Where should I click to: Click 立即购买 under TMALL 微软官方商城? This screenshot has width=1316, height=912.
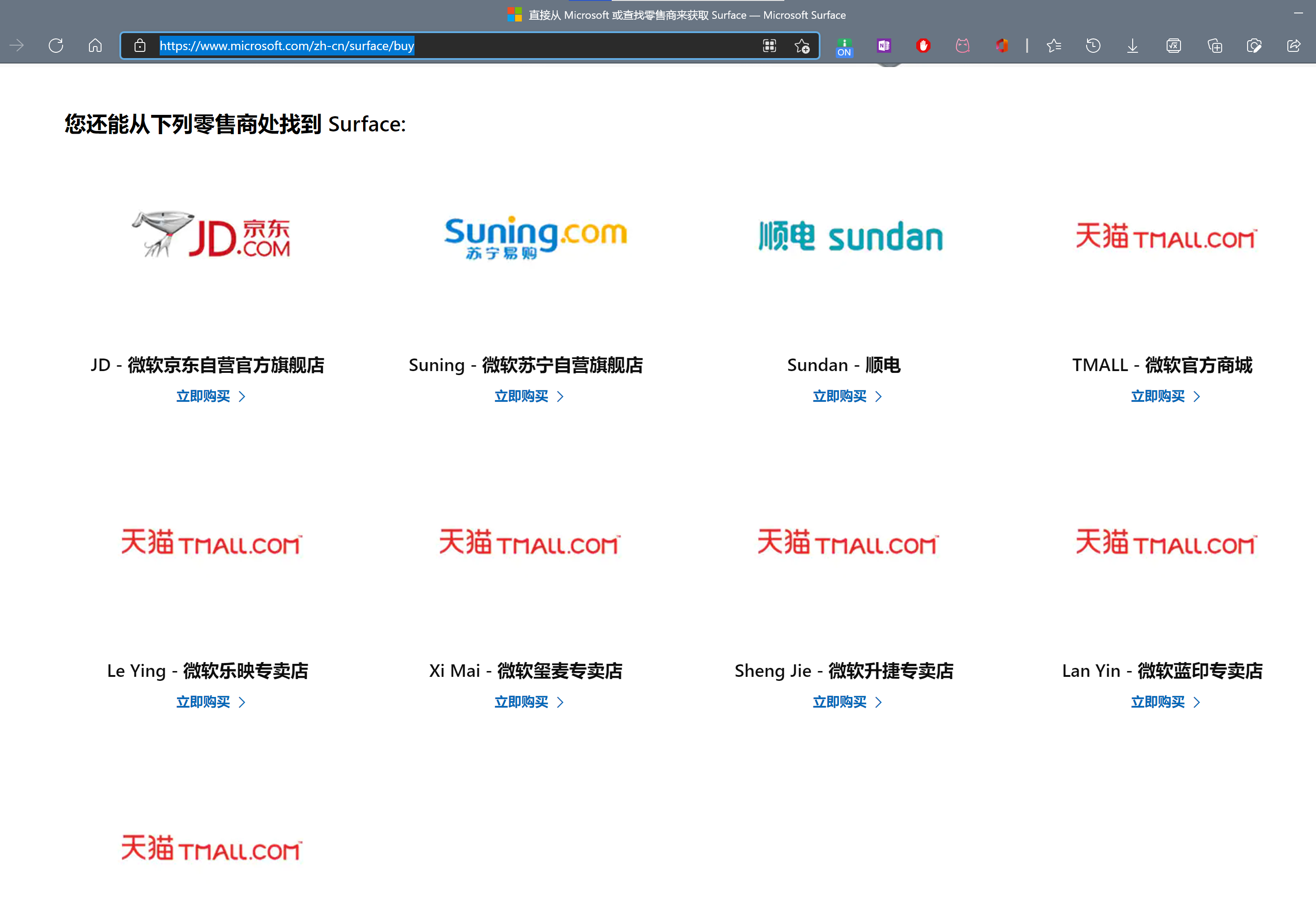click(1166, 397)
